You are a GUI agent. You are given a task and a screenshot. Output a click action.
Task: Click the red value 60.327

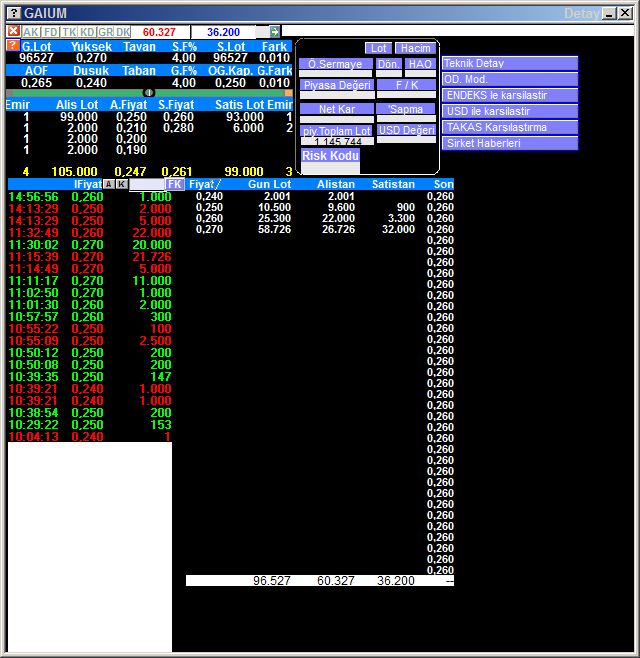tap(159, 32)
